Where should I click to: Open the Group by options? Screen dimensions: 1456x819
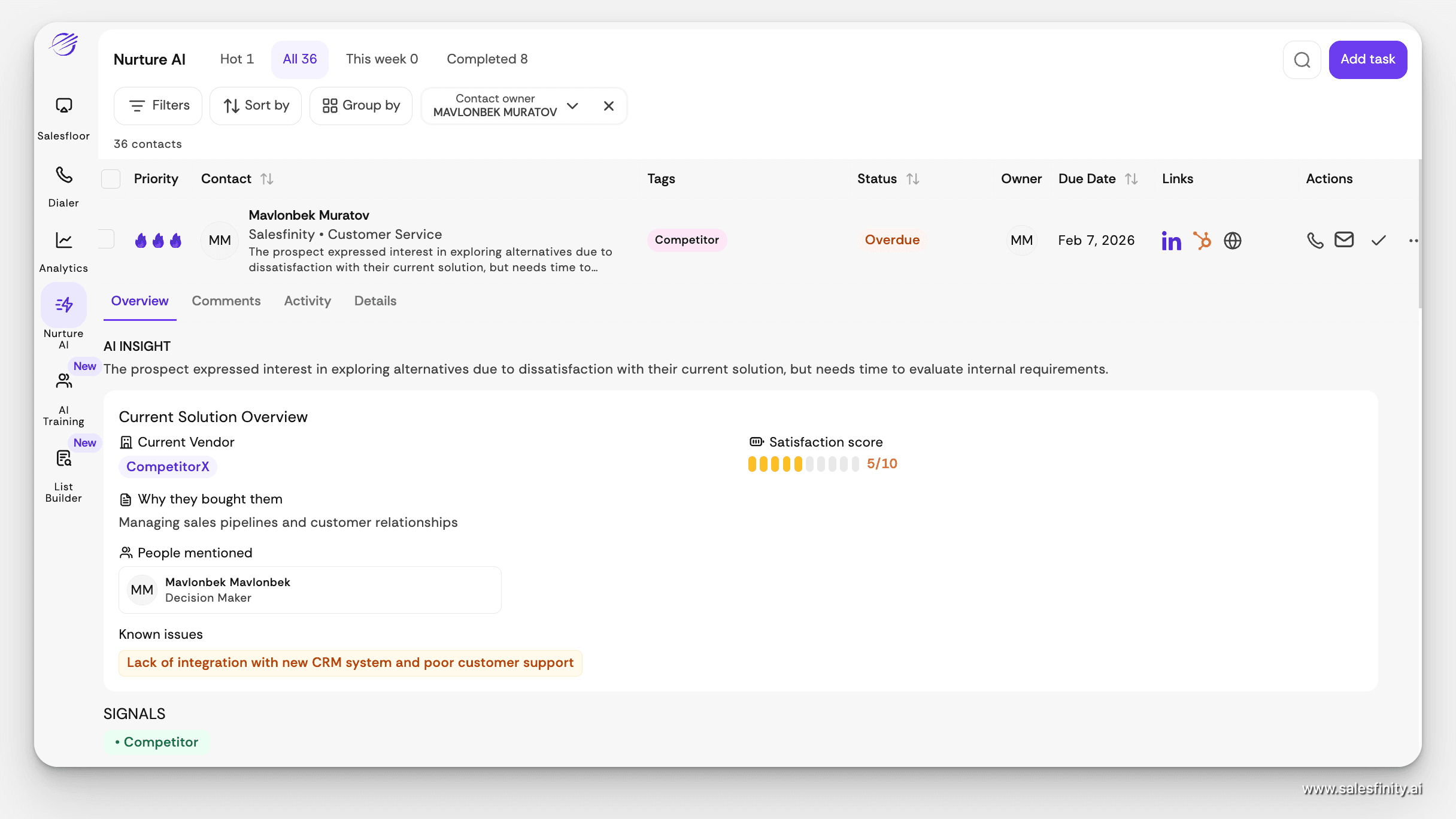[x=360, y=106]
